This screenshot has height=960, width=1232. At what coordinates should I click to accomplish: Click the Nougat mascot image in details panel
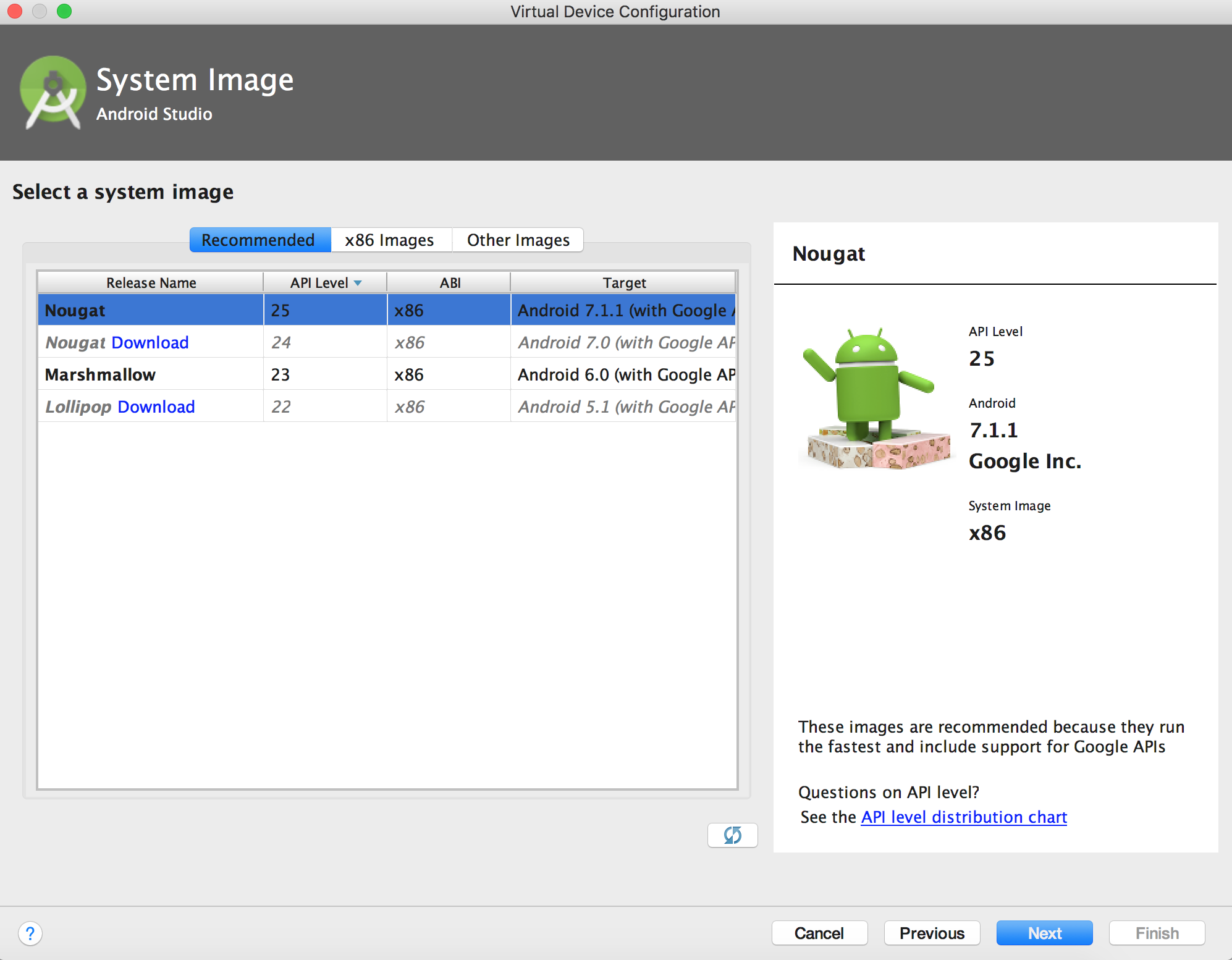[x=876, y=395]
